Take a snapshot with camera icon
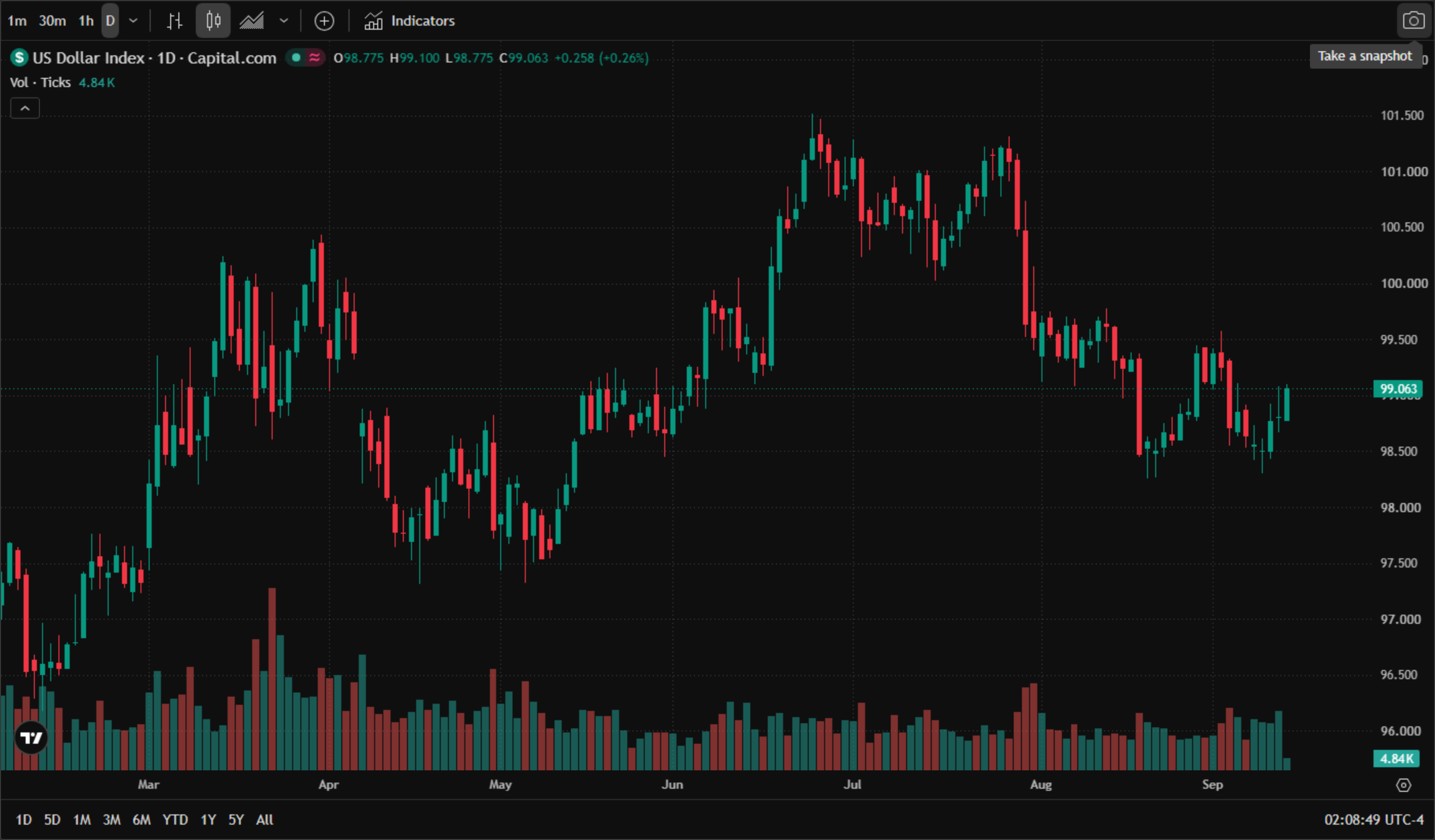The width and height of the screenshot is (1435, 840). pyautogui.click(x=1413, y=21)
